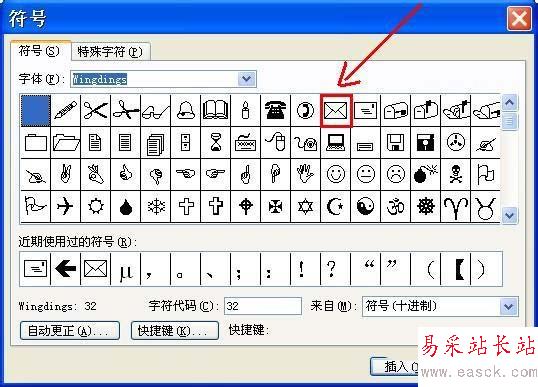Click the symbol grid scroll up arrow
Image resolution: width=538 pixels, height=387 pixels.
510,103
